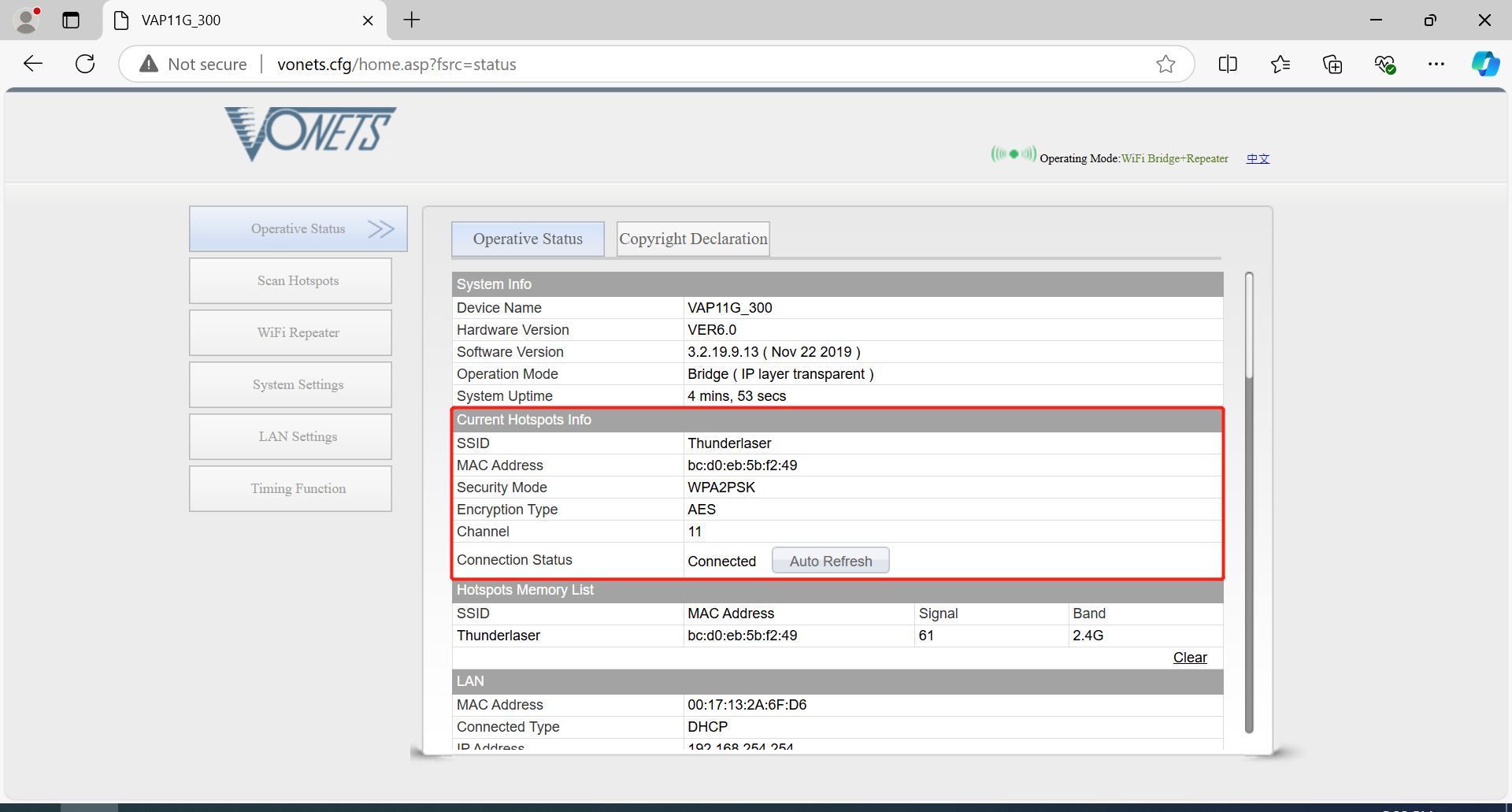Image resolution: width=1512 pixels, height=812 pixels.
Task: Open split screen view icon
Action: [x=1228, y=64]
